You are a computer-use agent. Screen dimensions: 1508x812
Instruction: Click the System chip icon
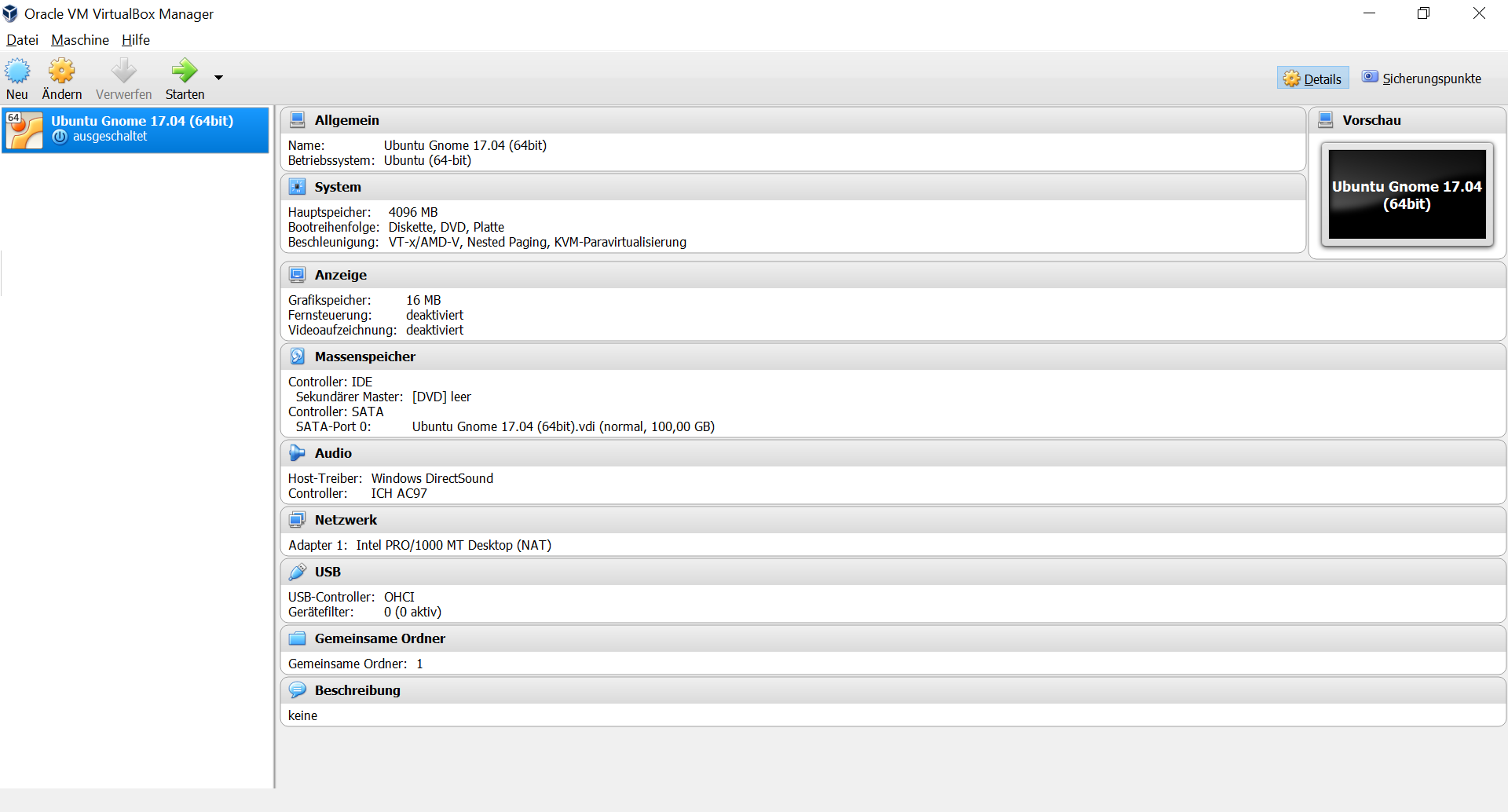pyautogui.click(x=298, y=187)
